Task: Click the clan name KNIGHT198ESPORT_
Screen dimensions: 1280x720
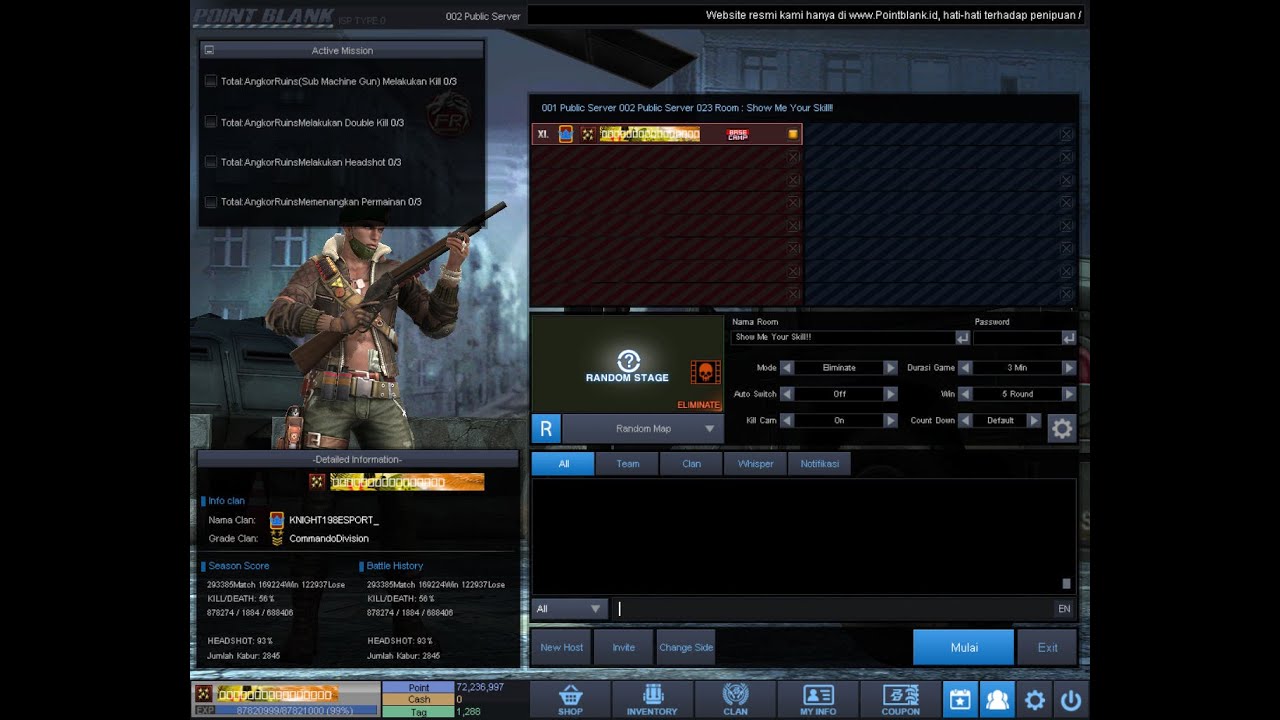Action: point(334,520)
